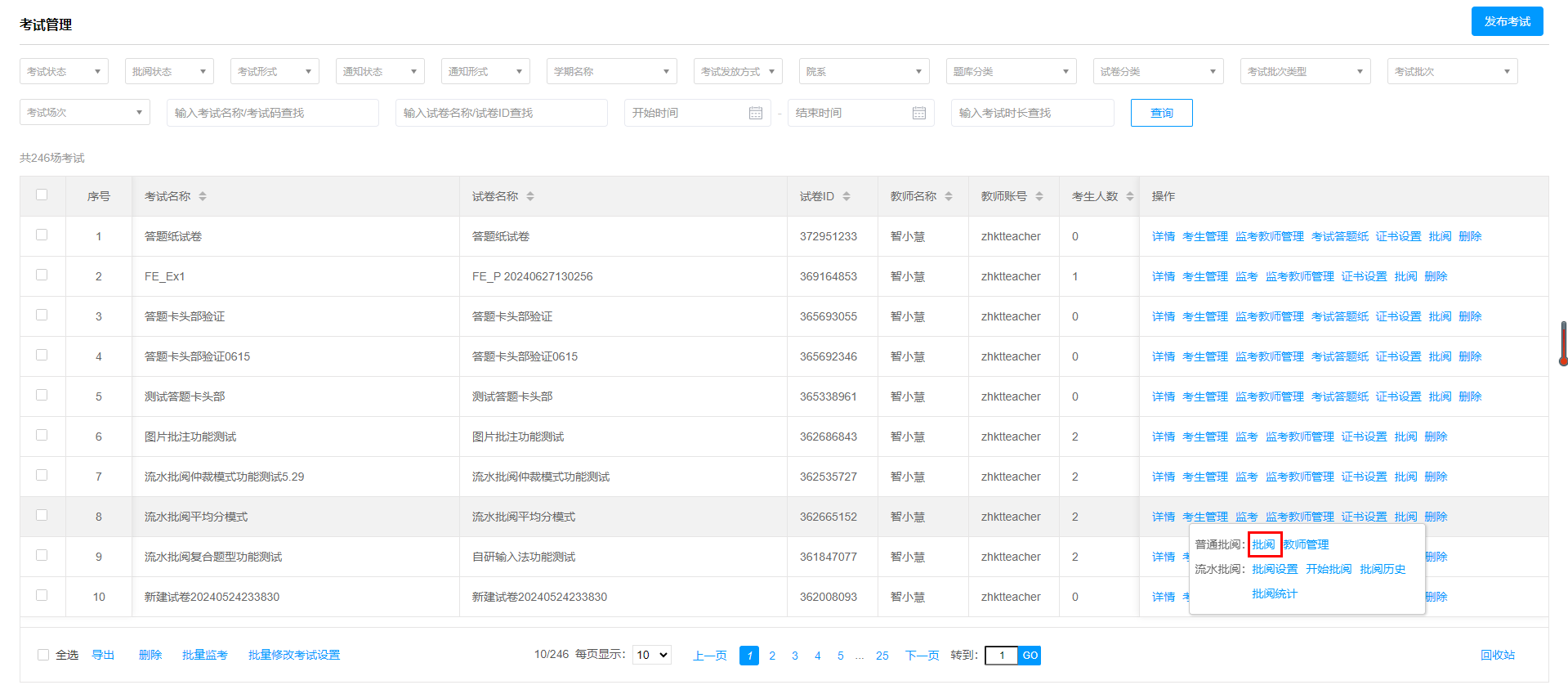
Task: Change the 每页显示 page size dropdown
Action: (x=652, y=655)
